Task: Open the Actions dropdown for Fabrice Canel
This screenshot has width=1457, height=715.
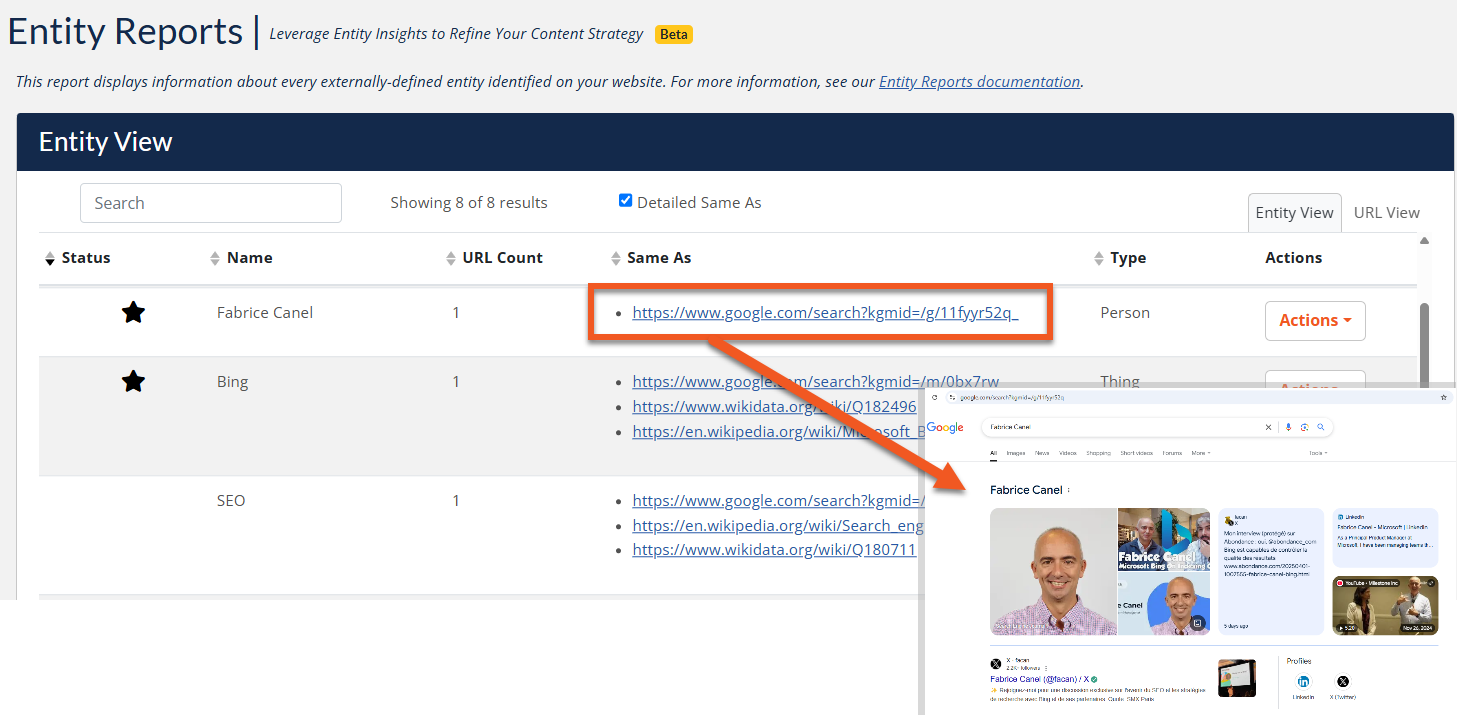Action: pos(1315,321)
